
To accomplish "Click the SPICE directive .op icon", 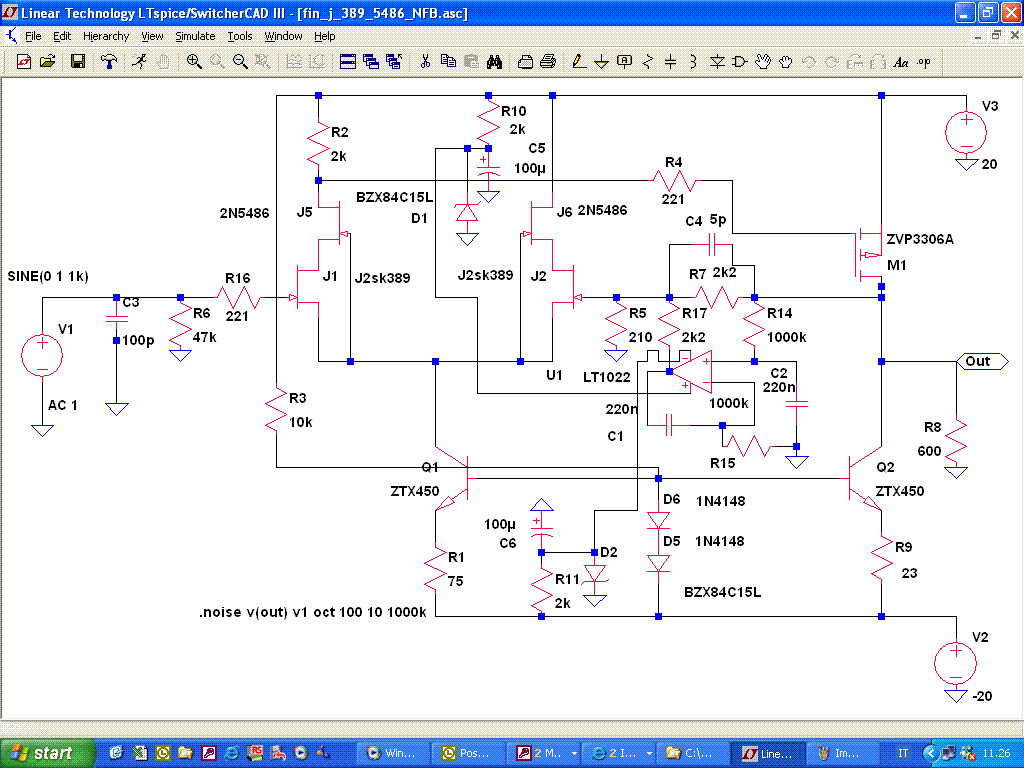I will click(x=923, y=62).
